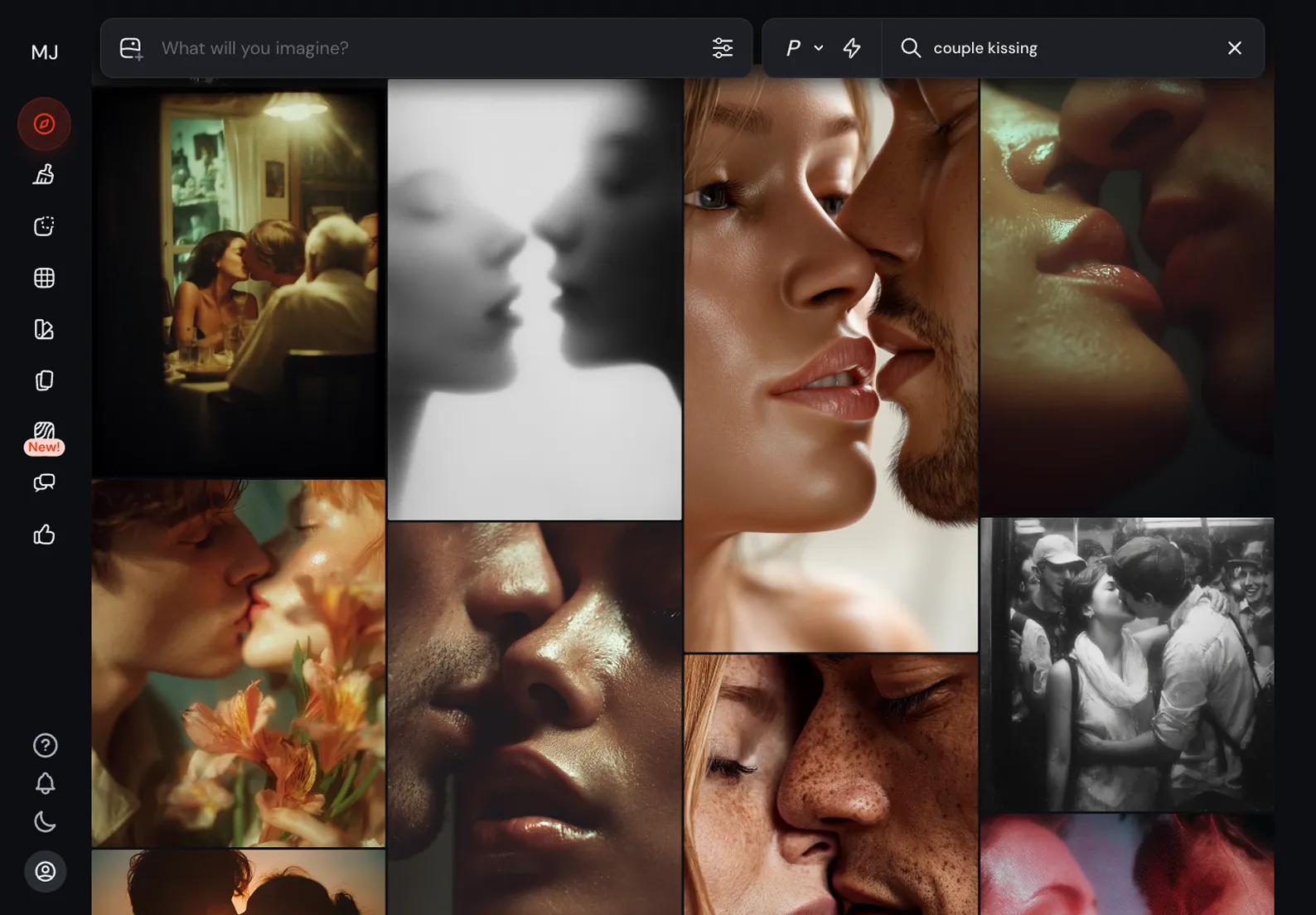Screen dimensions: 1316x915
Task: Open the chat bubbles icon
Action: [x=45, y=482]
